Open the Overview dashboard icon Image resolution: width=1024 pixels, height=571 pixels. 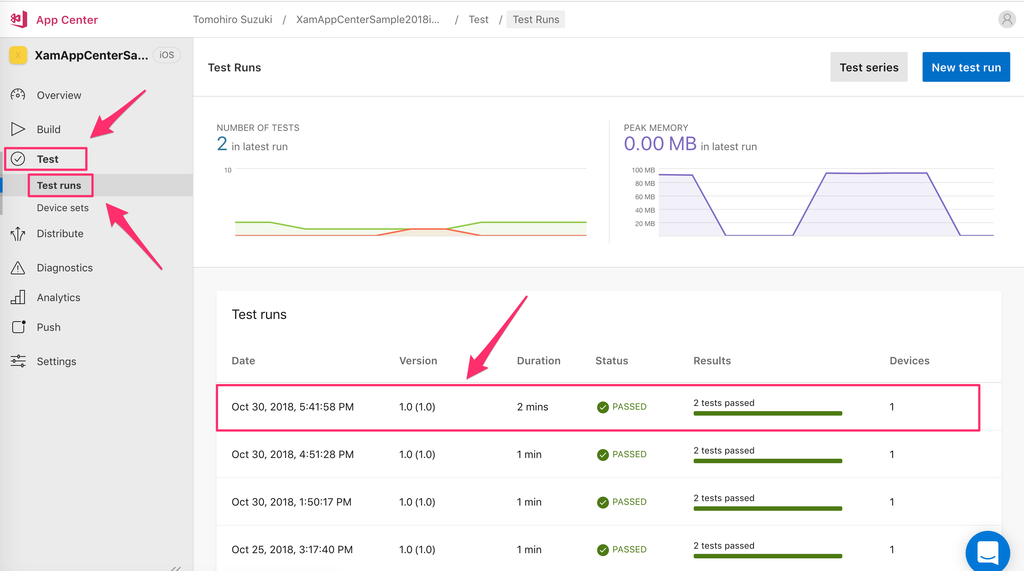[18, 95]
